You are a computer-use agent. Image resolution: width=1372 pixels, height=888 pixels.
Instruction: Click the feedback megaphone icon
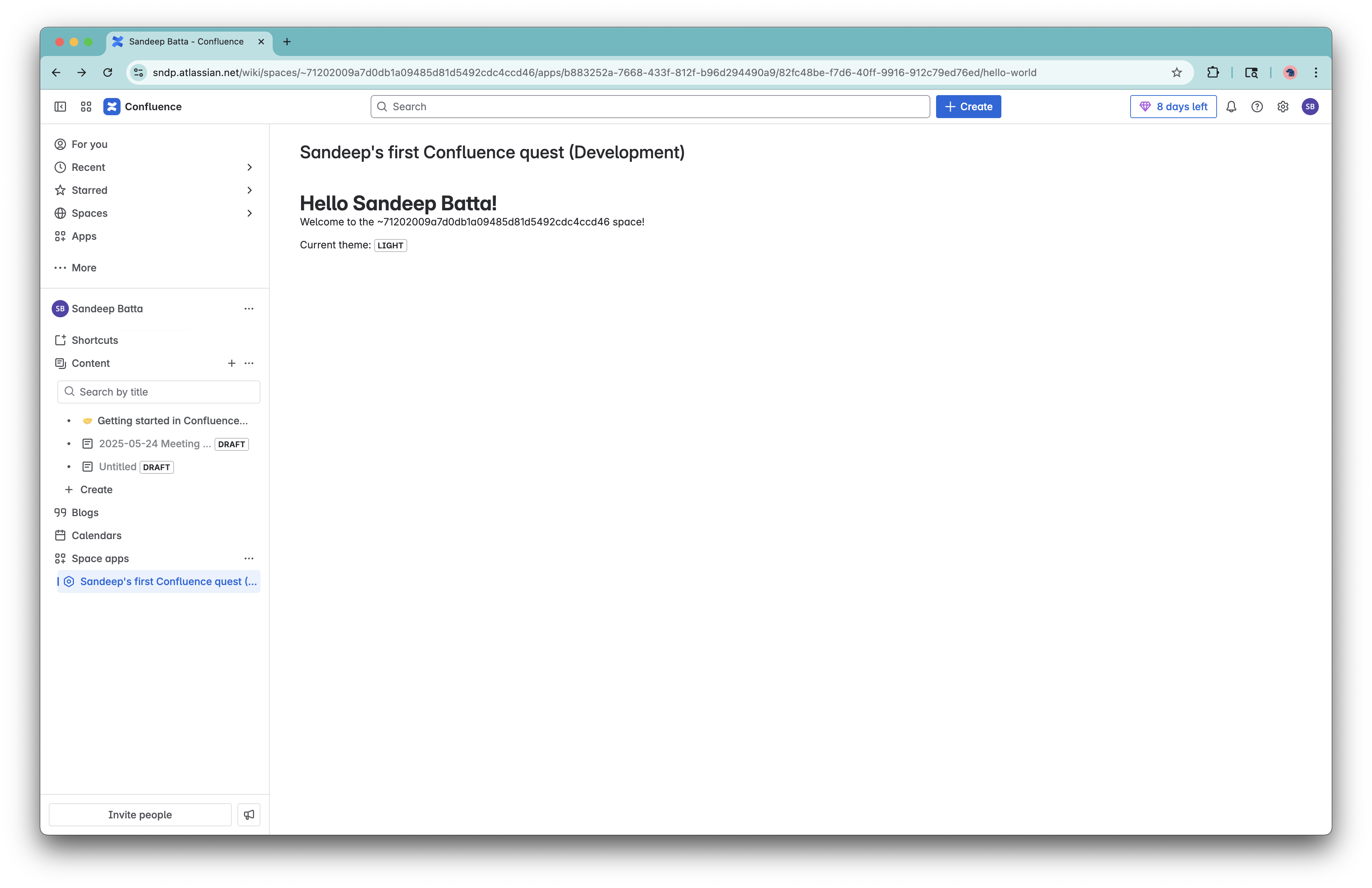coord(249,814)
